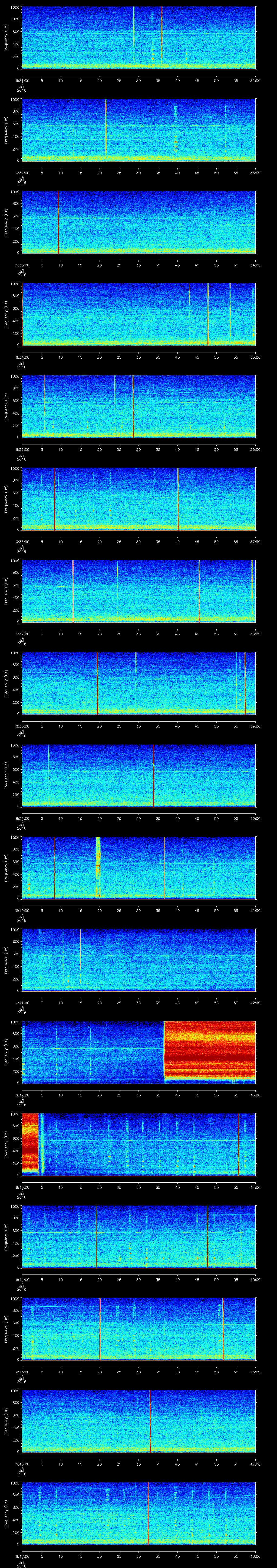Click the '6:38:00' time label
The height and width of the screenshot is (1568, 277).
[x=22, y=726]
